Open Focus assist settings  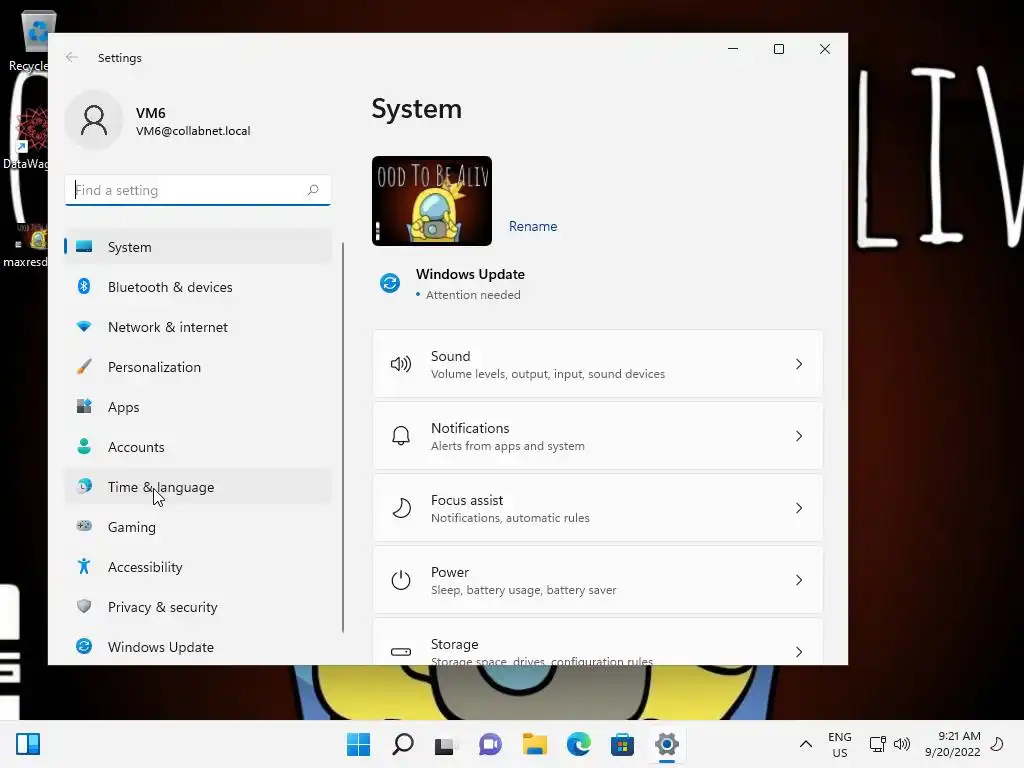tap(598, 508)
